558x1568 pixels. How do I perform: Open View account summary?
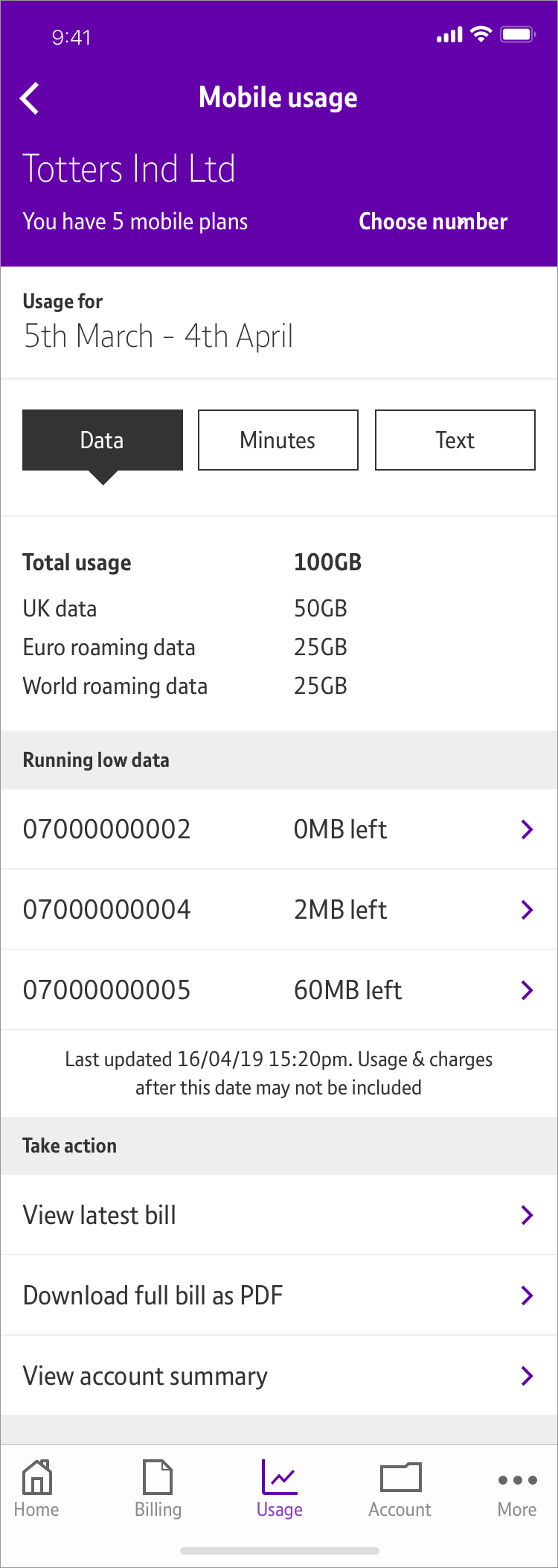tap(278, 1376)
